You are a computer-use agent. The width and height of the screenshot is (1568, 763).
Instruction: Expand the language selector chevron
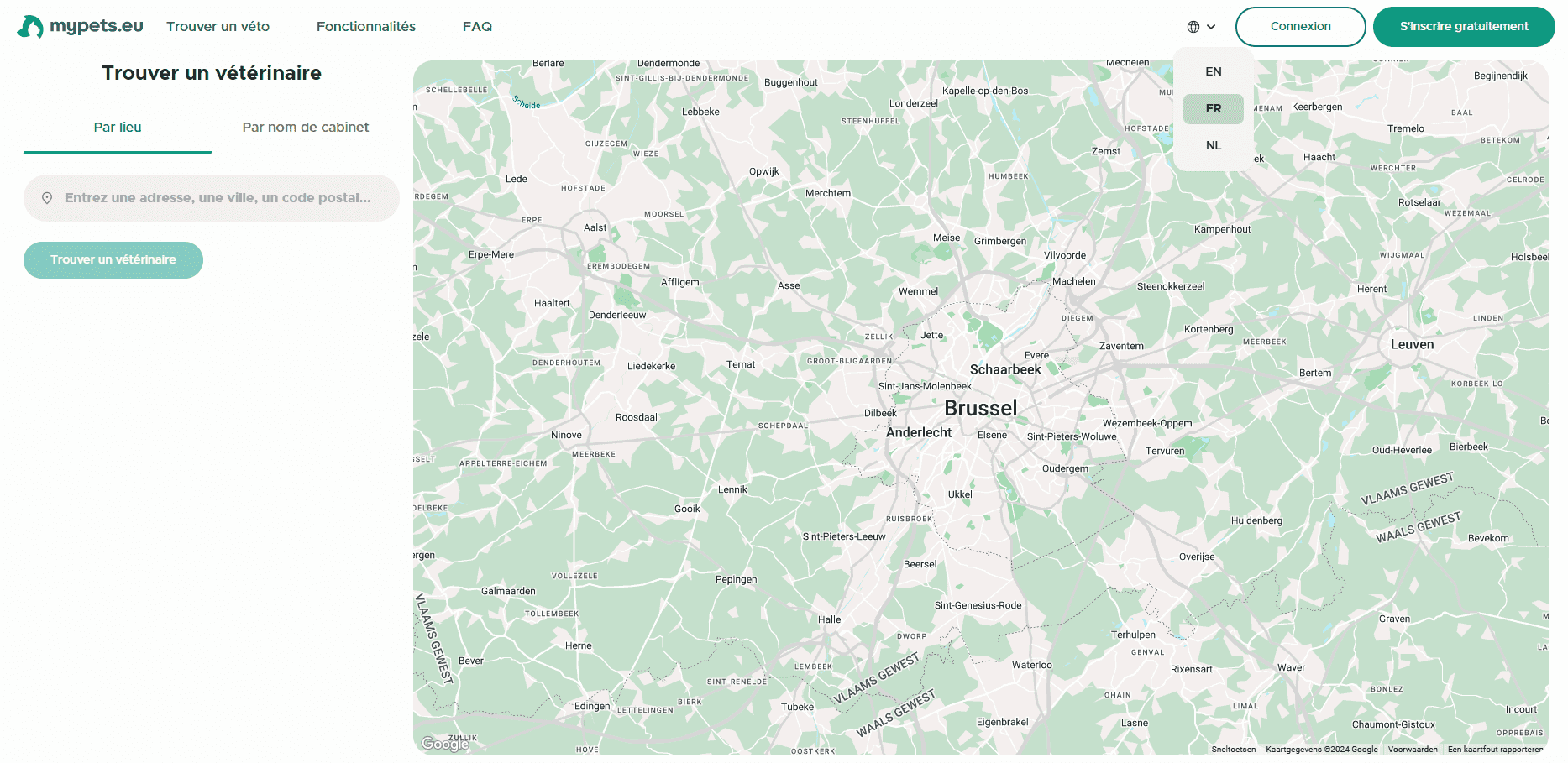[x=1209, y=28]
